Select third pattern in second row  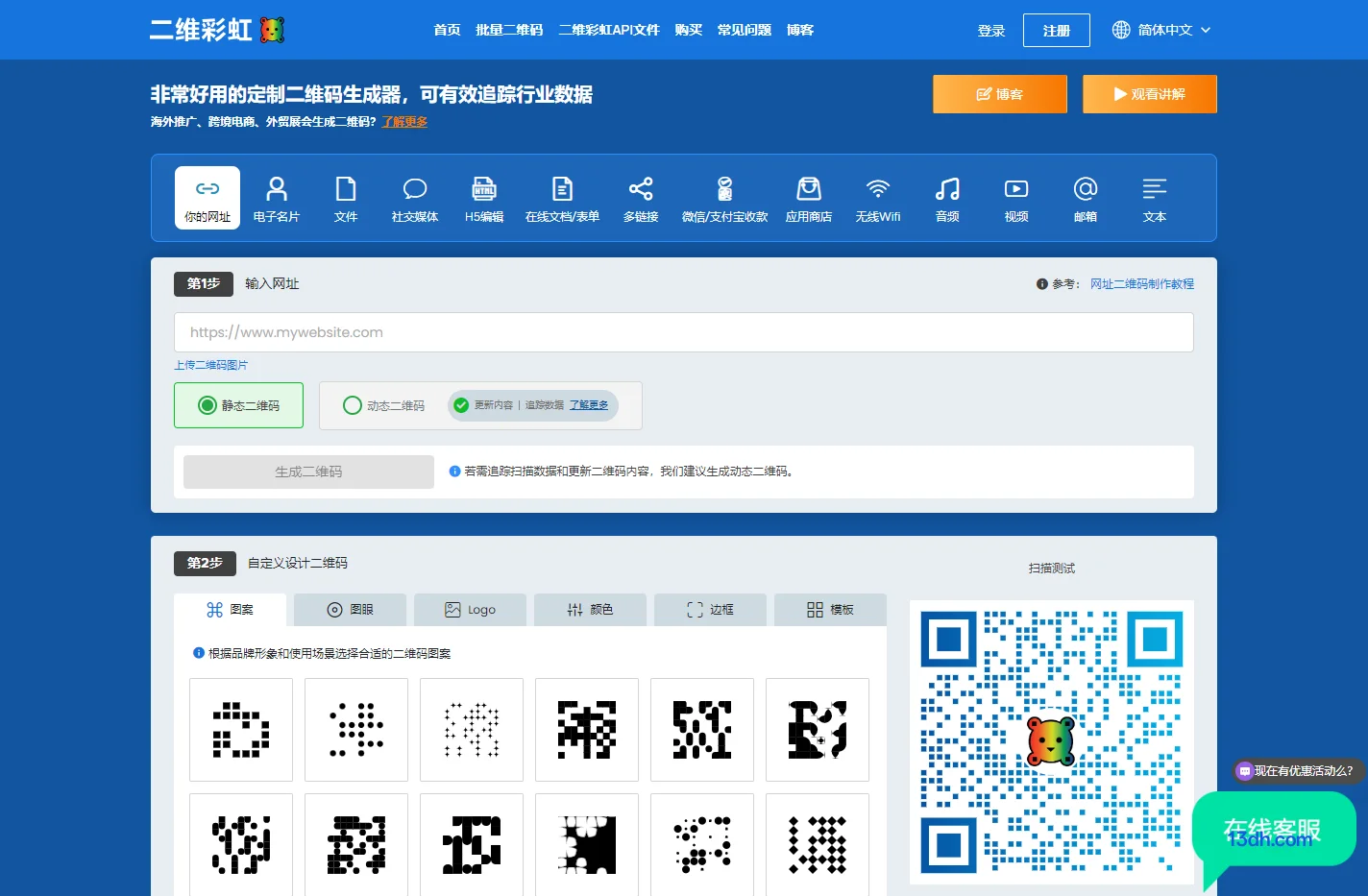(472, 844)
